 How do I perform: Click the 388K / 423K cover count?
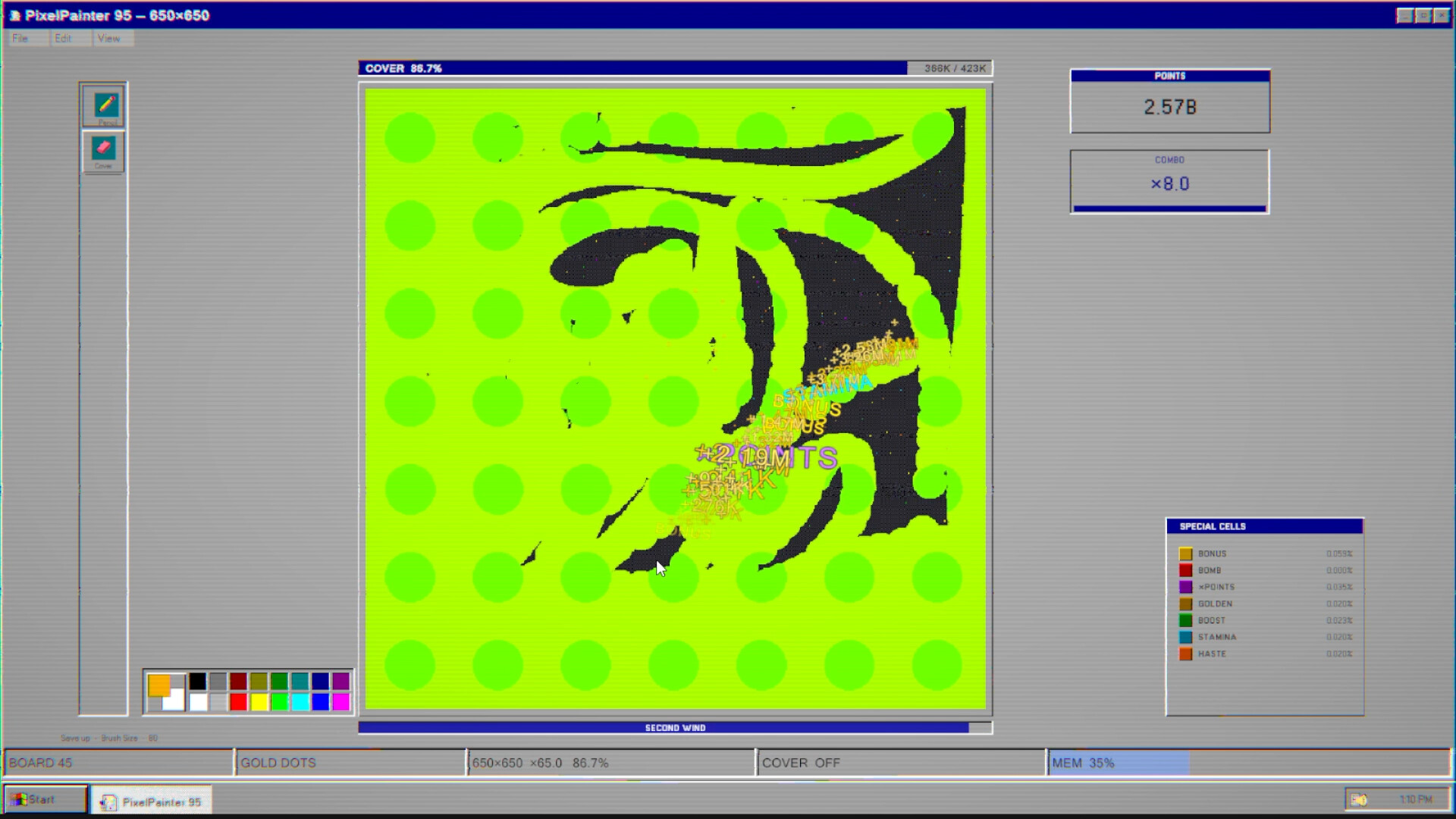coord(955,68)
